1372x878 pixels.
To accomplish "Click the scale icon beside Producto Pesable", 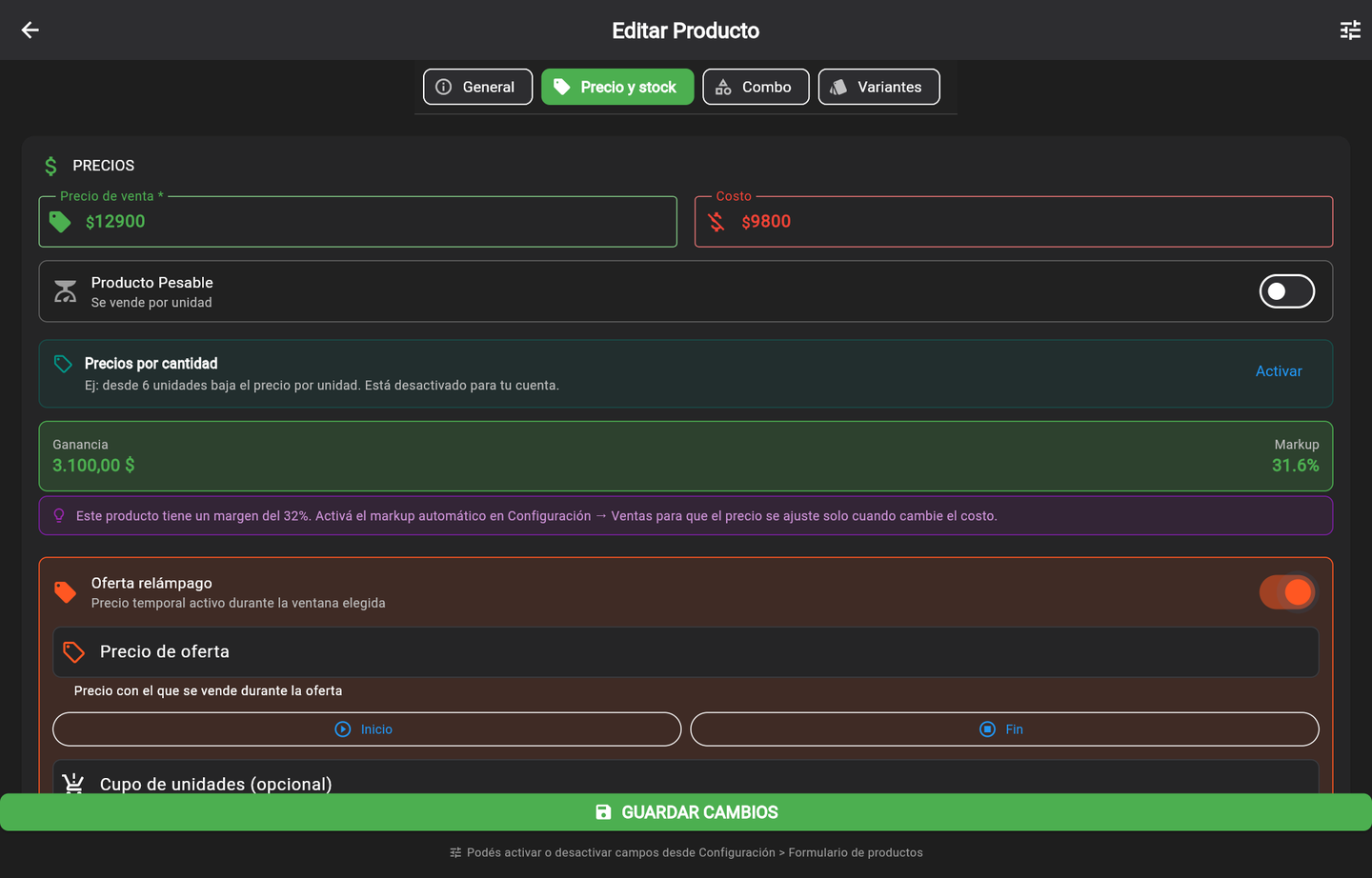I will coord(66,291).
